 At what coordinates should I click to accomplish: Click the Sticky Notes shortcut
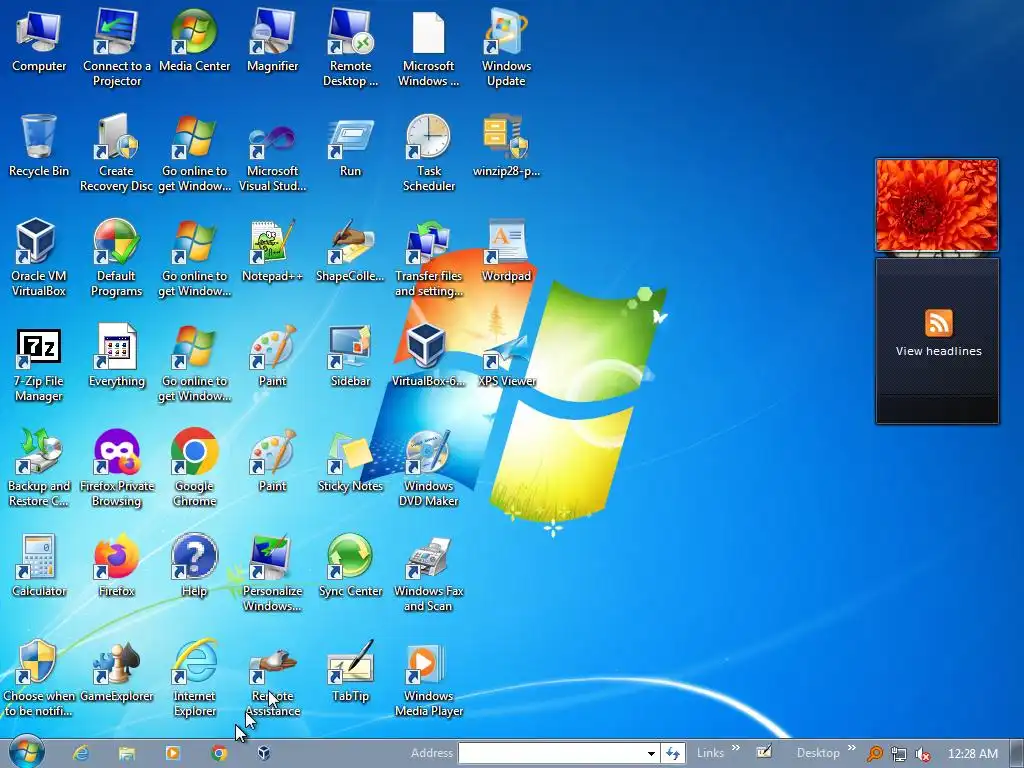(350, 462)
